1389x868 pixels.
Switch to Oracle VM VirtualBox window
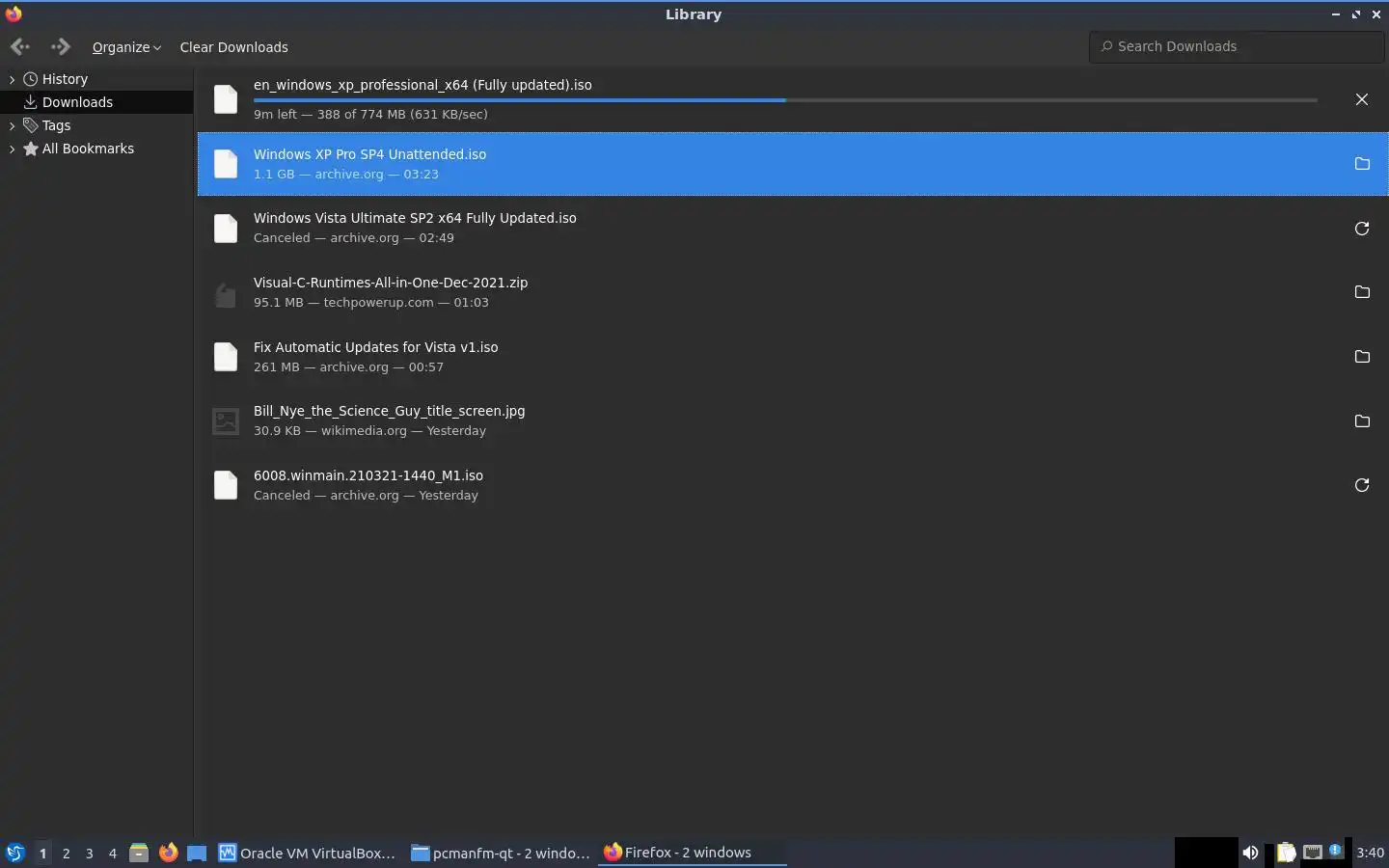(x=308, y=853)
